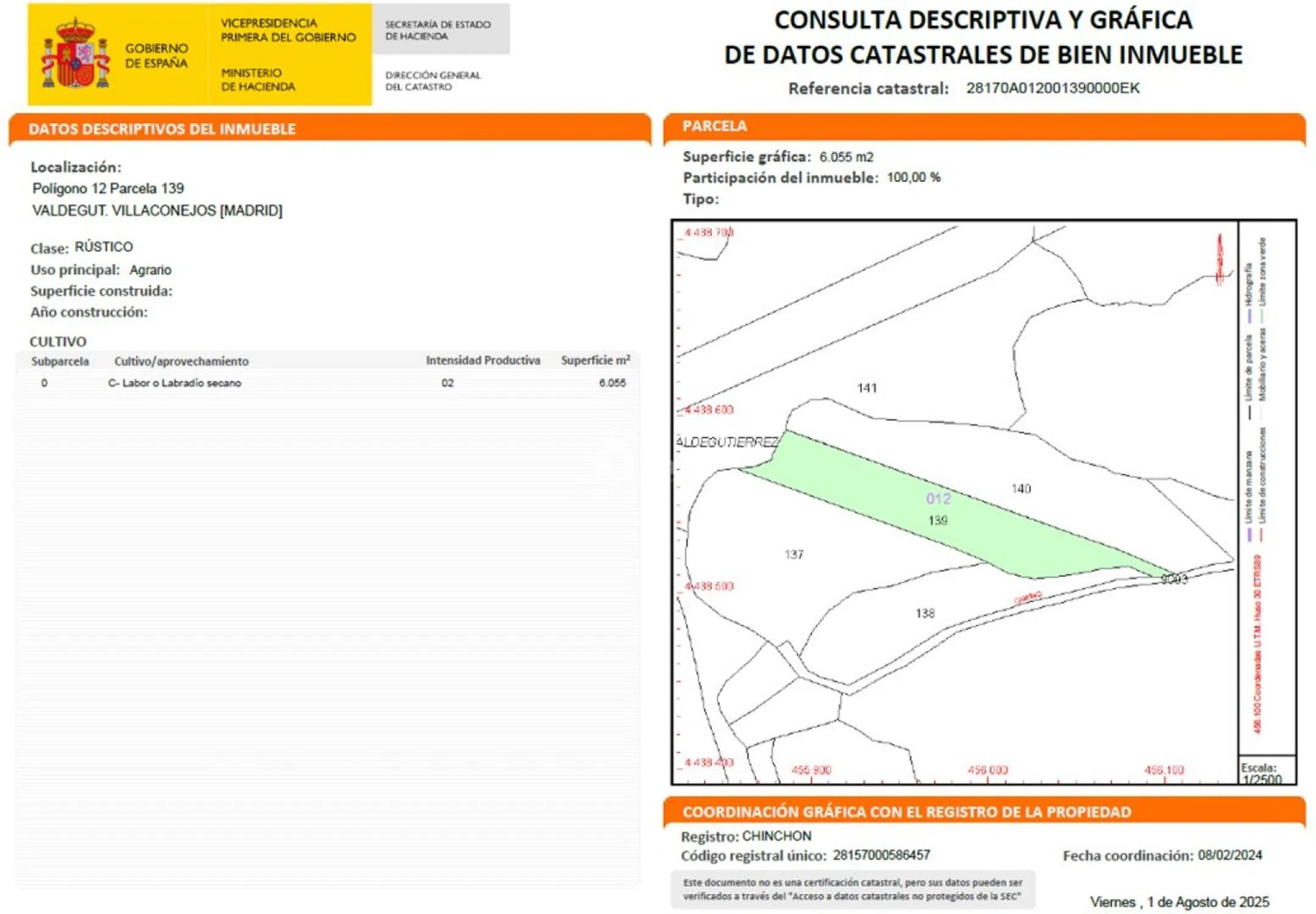Click the Labor o Labradío secano row

point(175,383)
